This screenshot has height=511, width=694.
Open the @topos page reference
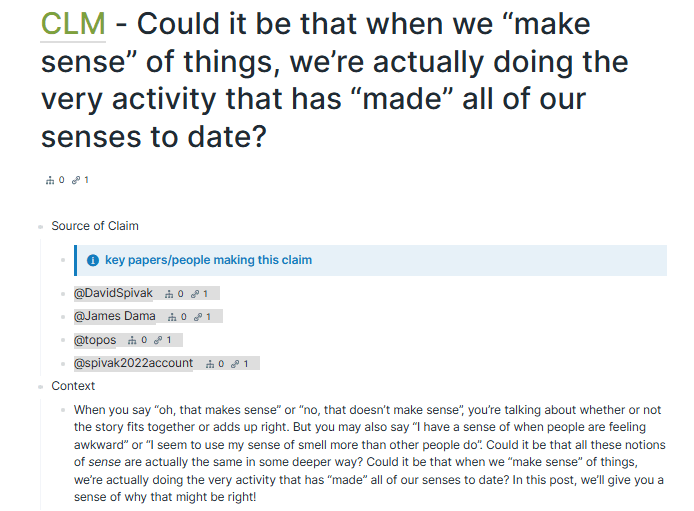(95, 340)
